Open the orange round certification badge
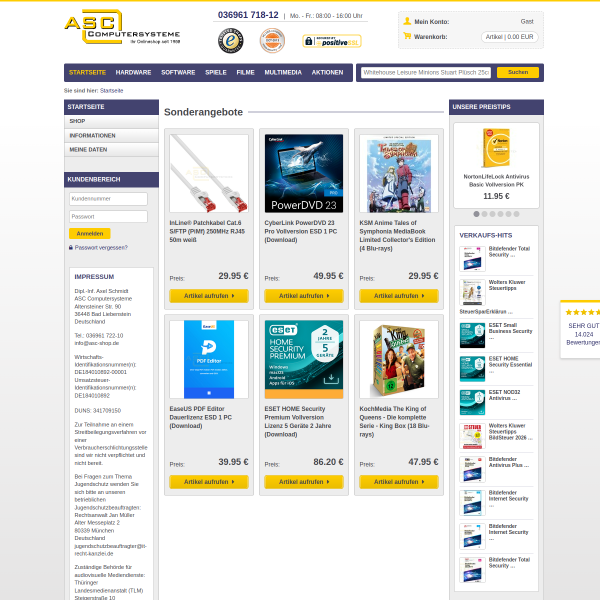This screenshot has width=600, height=600. click(272, 40)
